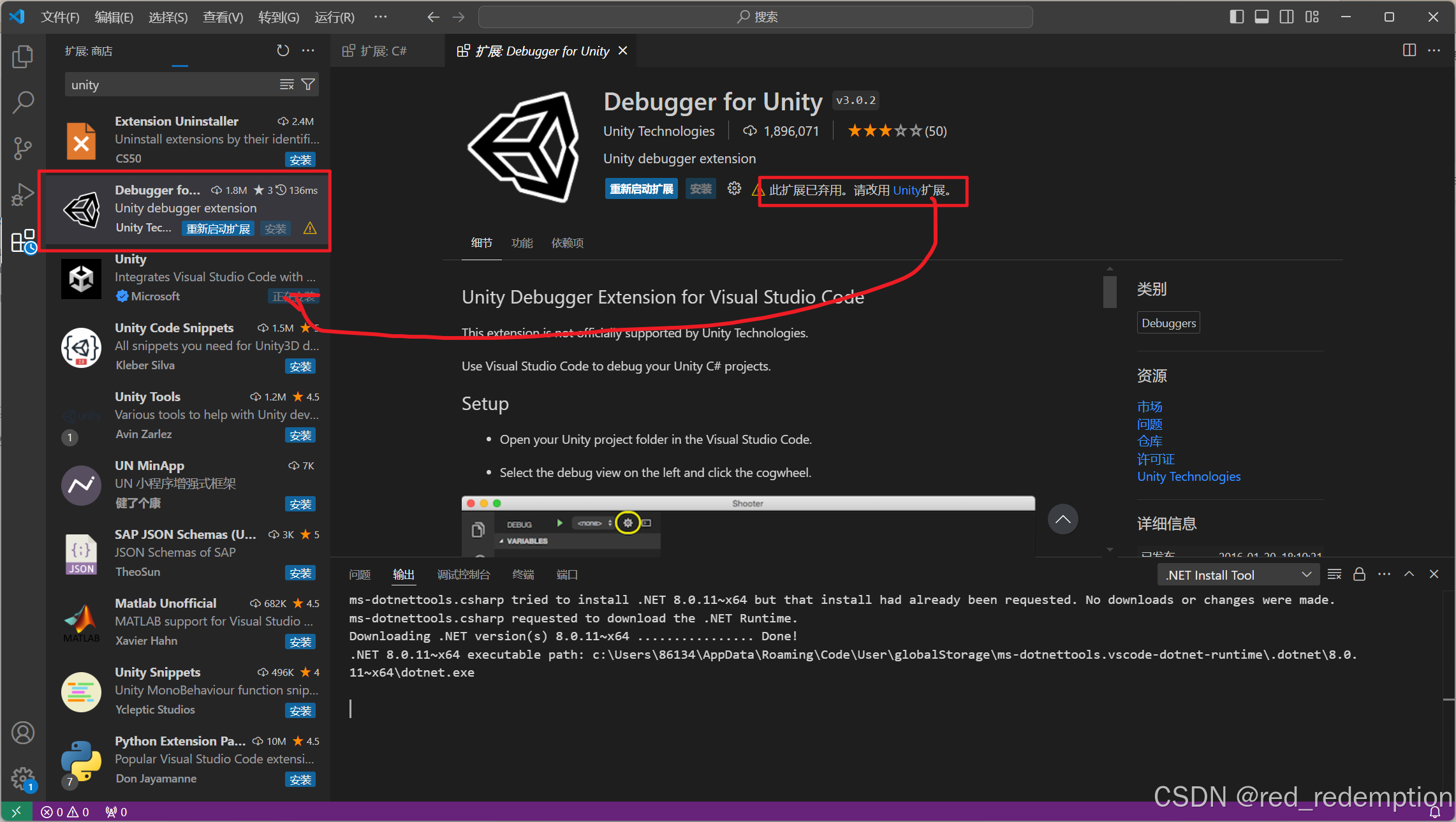Open Source Control view icon
Screen dimensions: 1456x822
coord(23,148)
